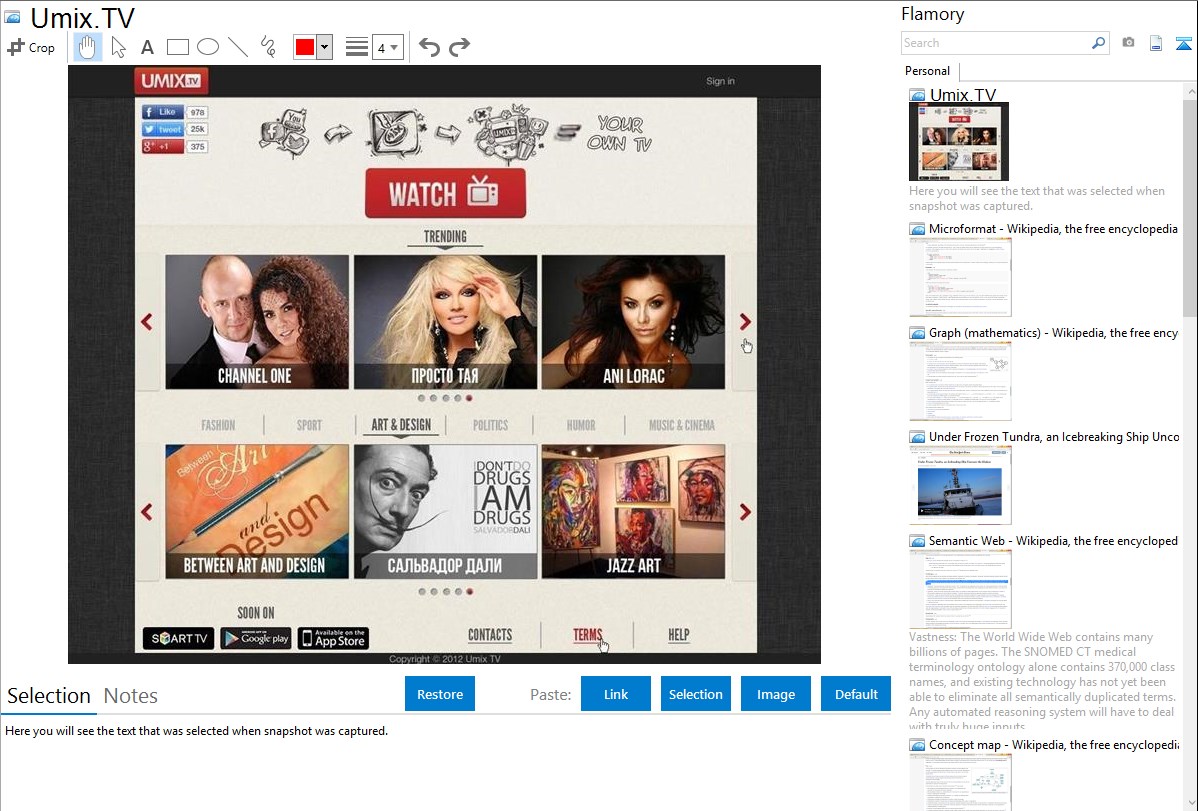Switch to the Selection tab
The image size is (1198, 811).
pyautogui.click(x=49, y=696)
